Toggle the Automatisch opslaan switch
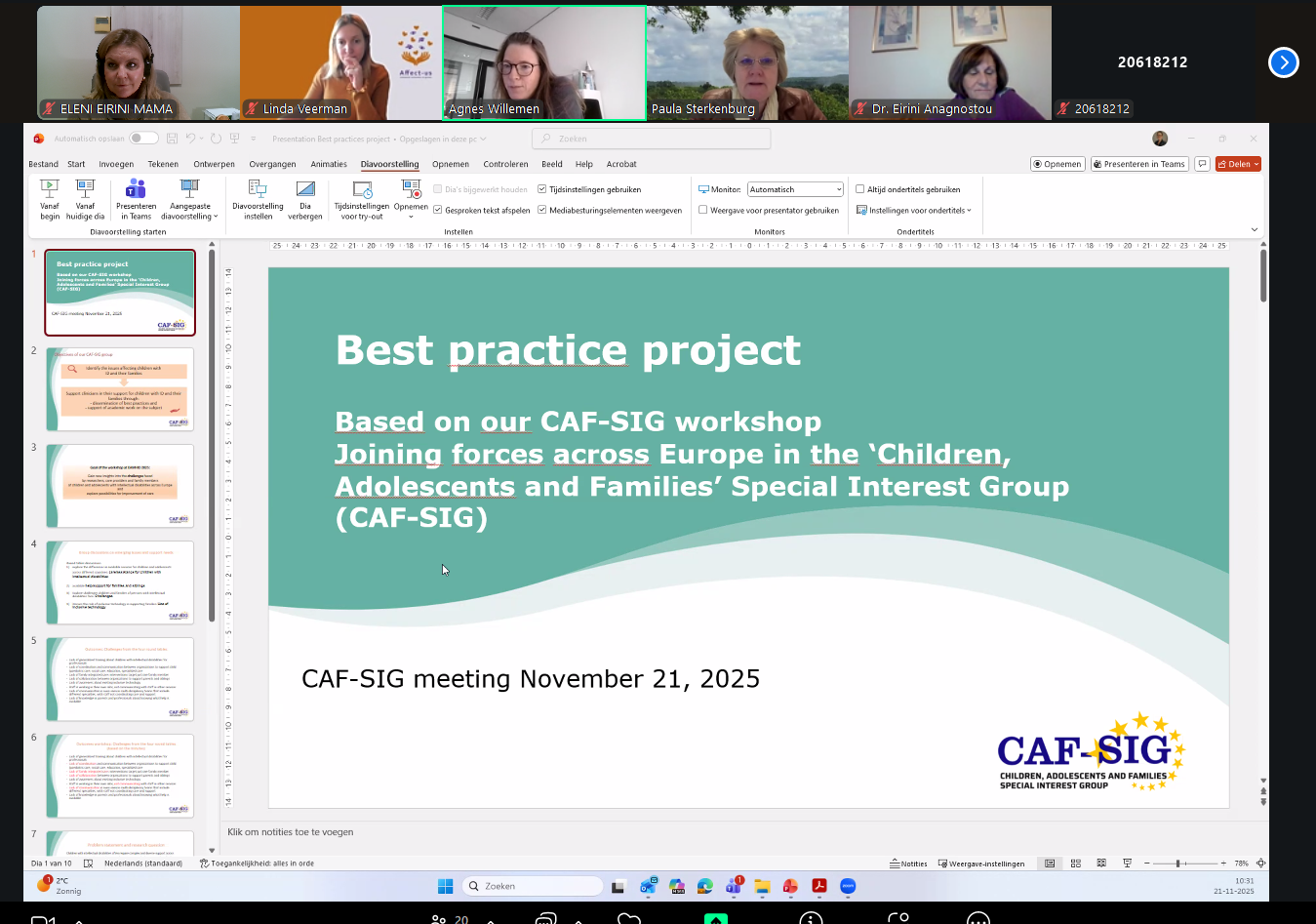 click(x=143, y=139)
